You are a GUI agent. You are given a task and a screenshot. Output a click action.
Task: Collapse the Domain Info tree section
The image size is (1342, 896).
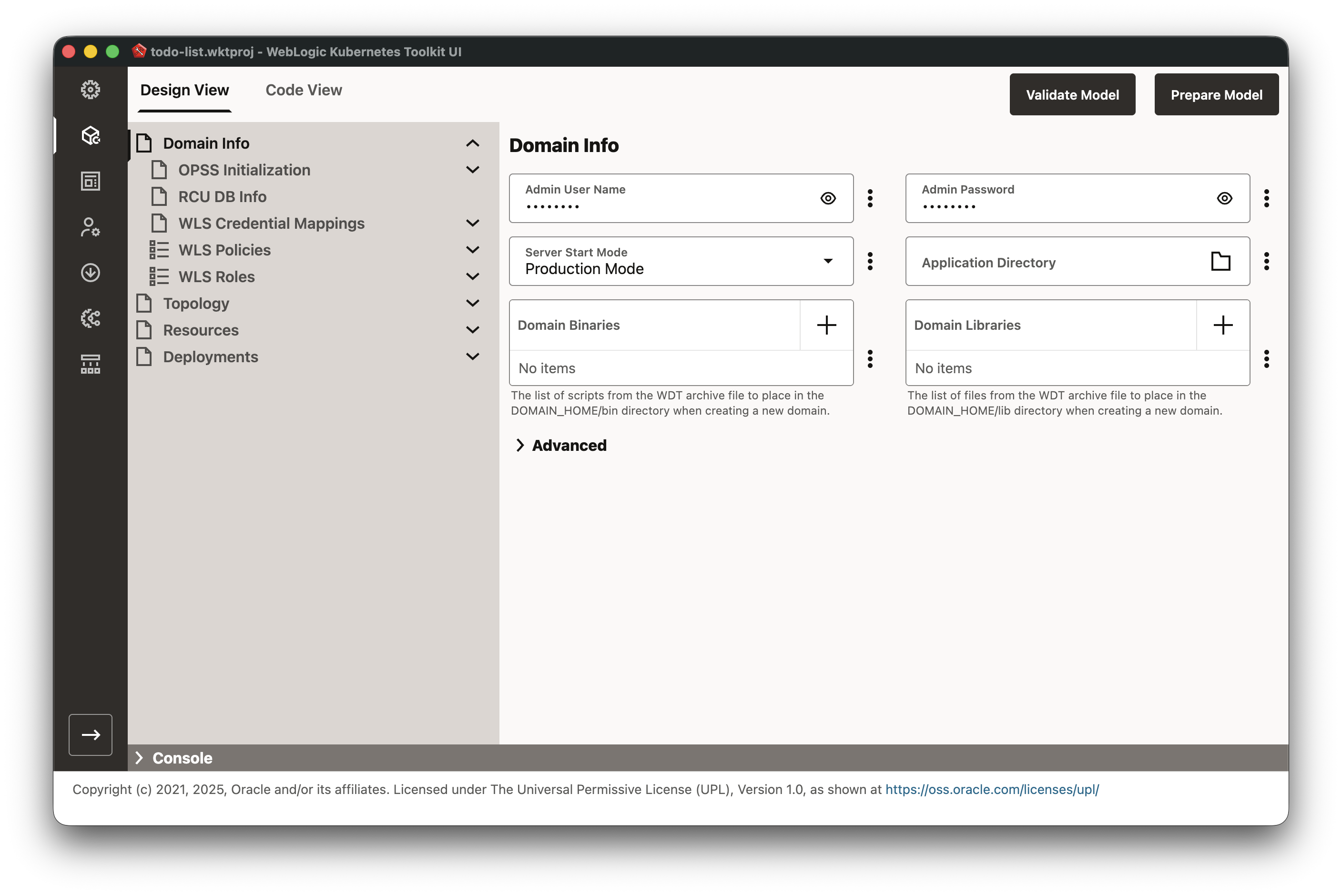pyautogui.click(x=472, y=143)
